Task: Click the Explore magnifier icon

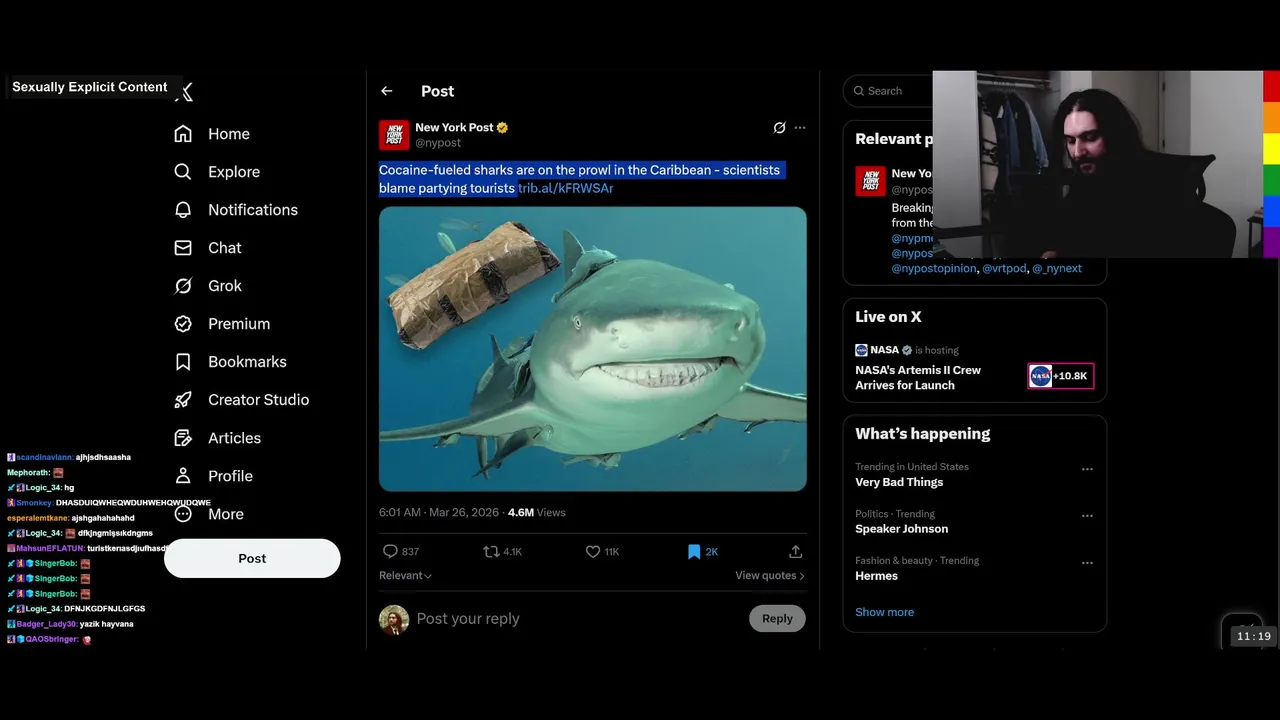Action: (183, 172)
